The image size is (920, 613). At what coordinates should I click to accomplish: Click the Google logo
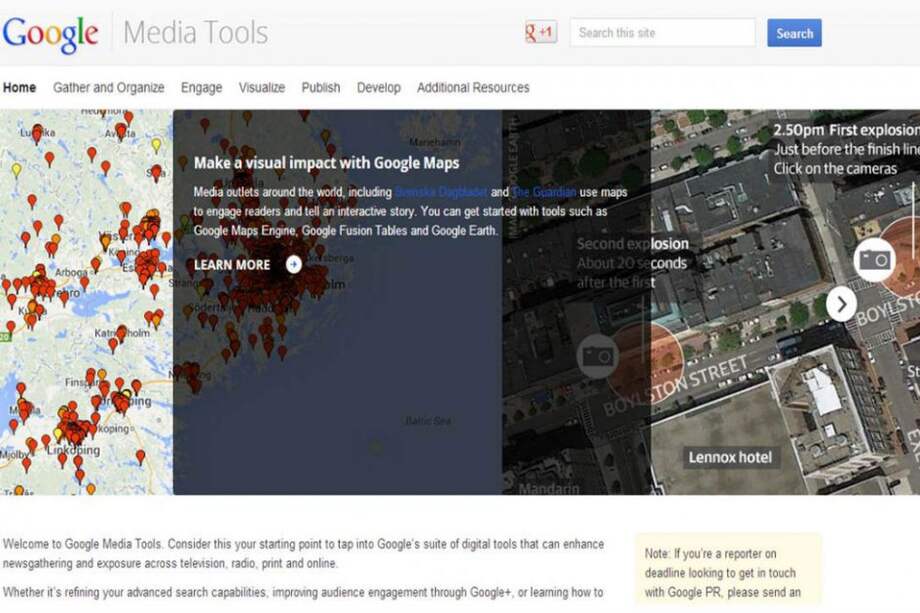click(50, 31)
